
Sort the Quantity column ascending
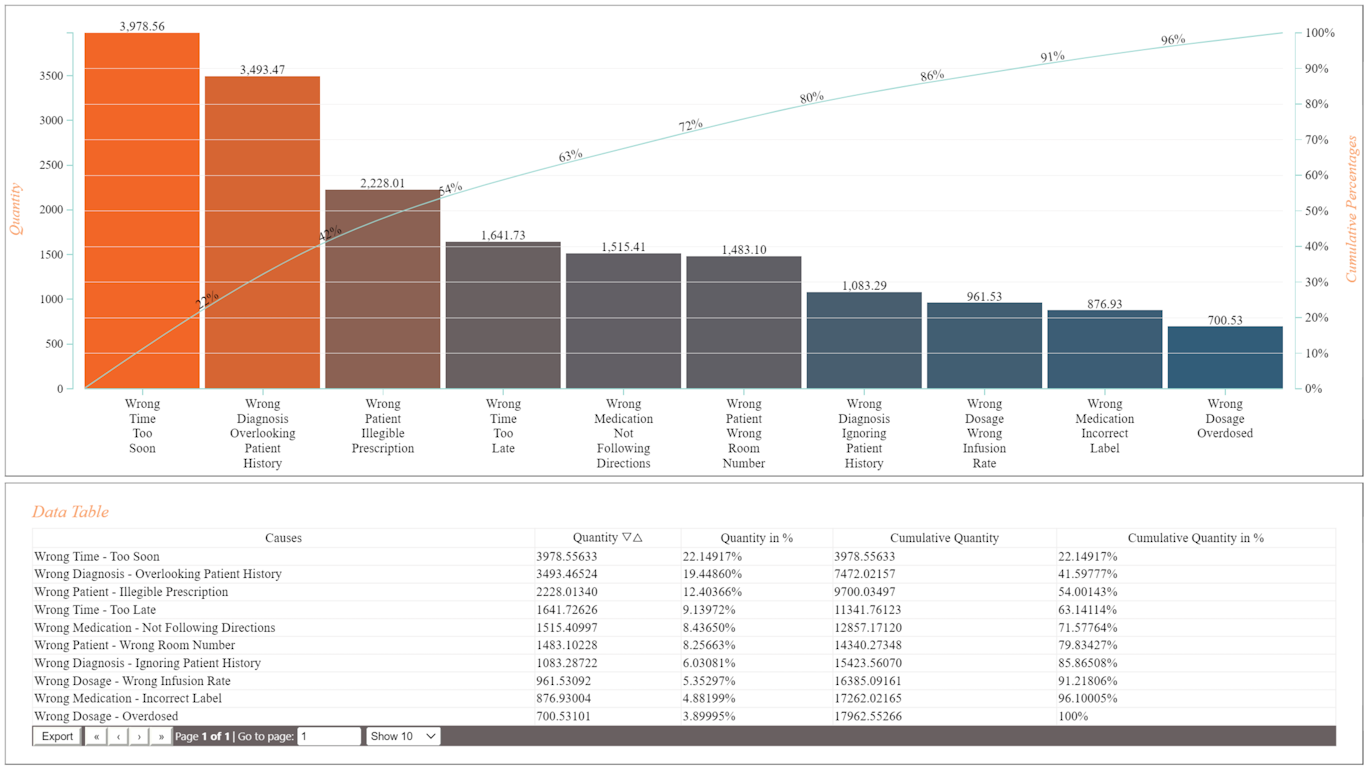click(x=637, y=538)
